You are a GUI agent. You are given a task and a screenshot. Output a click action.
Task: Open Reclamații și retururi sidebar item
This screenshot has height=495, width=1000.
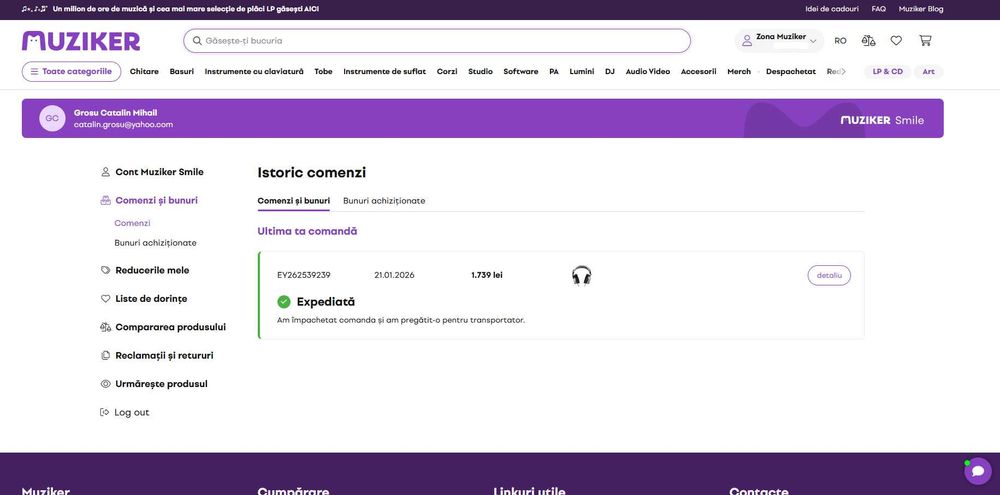(158, 355)
